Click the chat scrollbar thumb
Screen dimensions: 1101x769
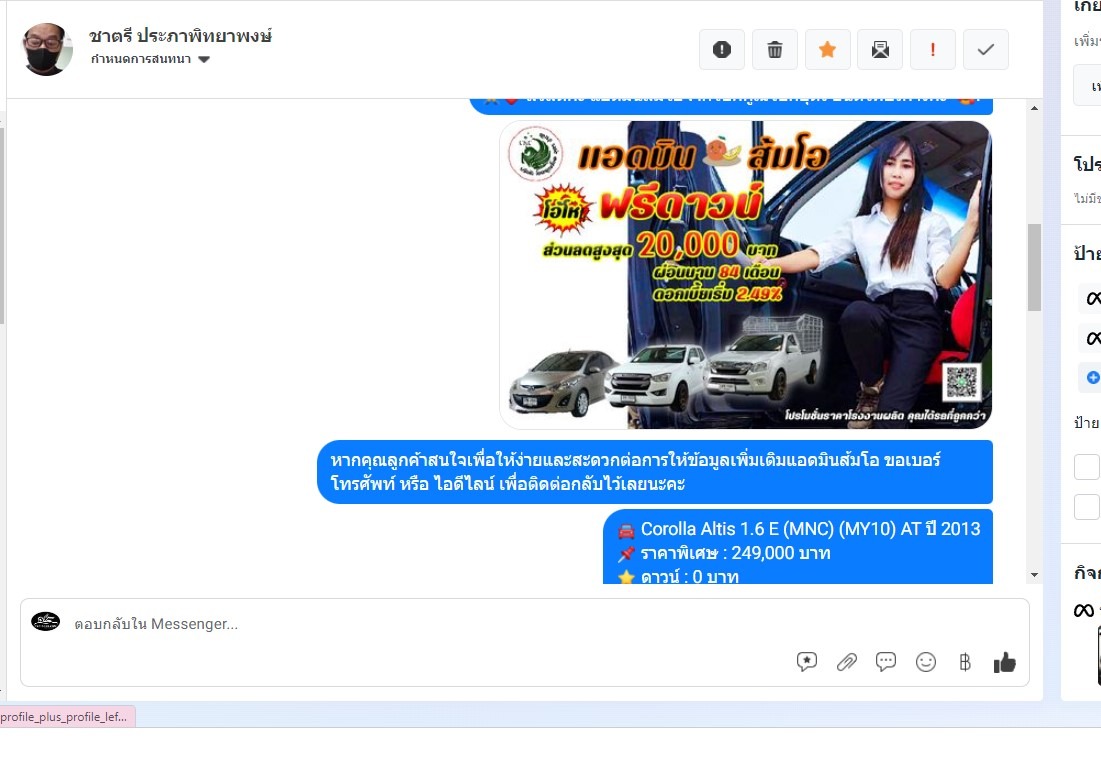(1034, 268)
